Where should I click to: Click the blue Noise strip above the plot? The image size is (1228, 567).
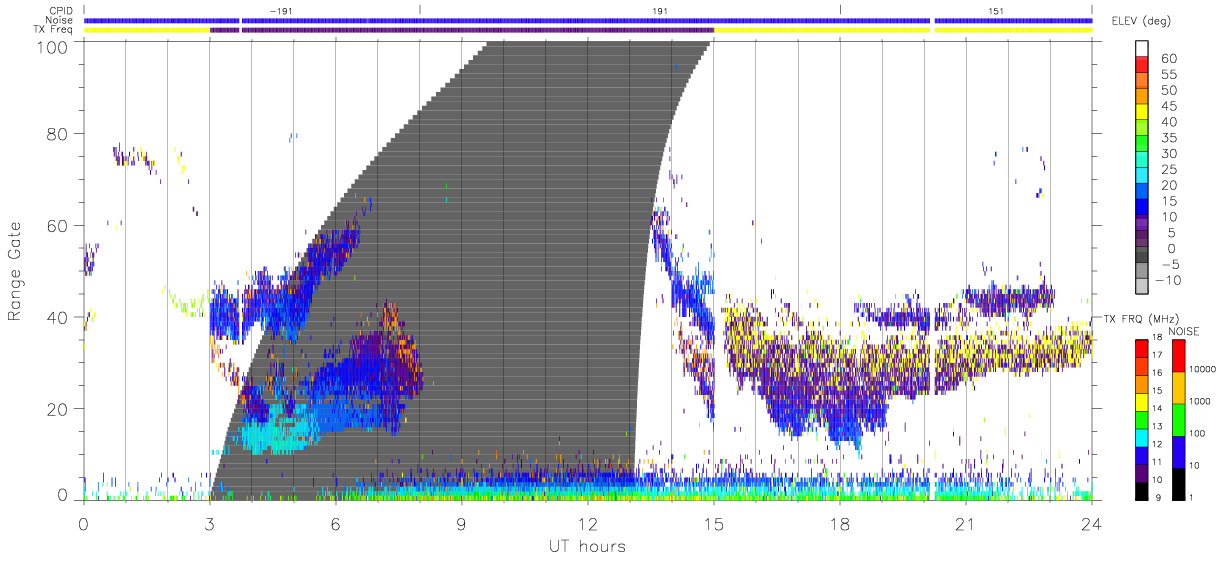(588, 20)
